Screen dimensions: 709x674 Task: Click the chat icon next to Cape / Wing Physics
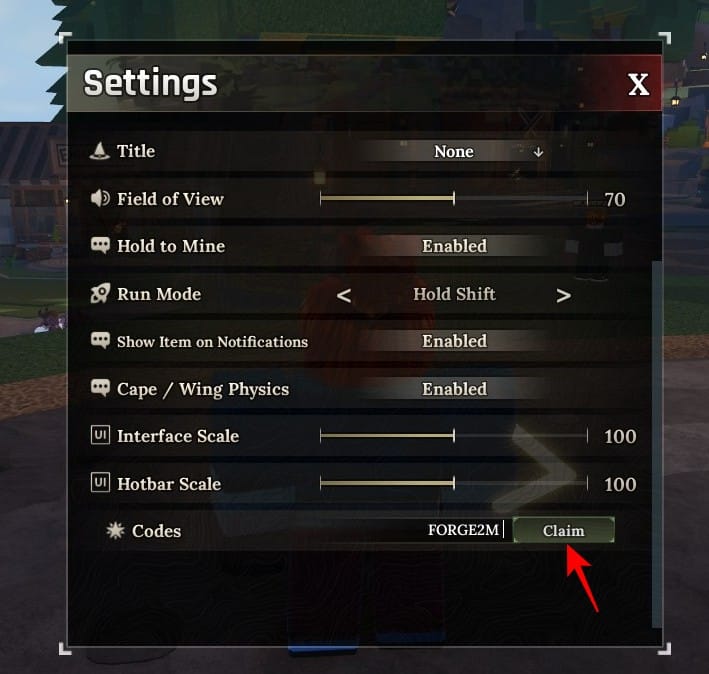(100, 388)
